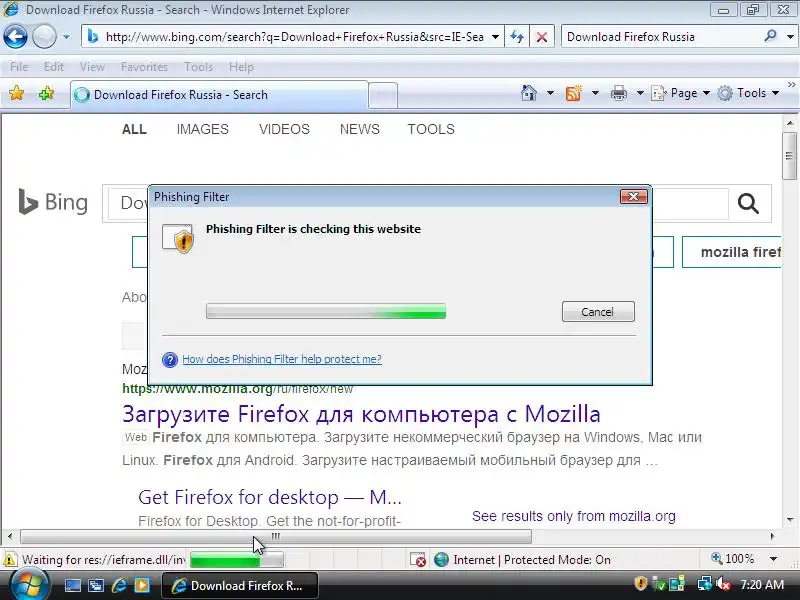Screen dimensions: 800x600
Task: Cancel the Phishing Filter check
Action: pyautogui.click(x=598, y=312)
